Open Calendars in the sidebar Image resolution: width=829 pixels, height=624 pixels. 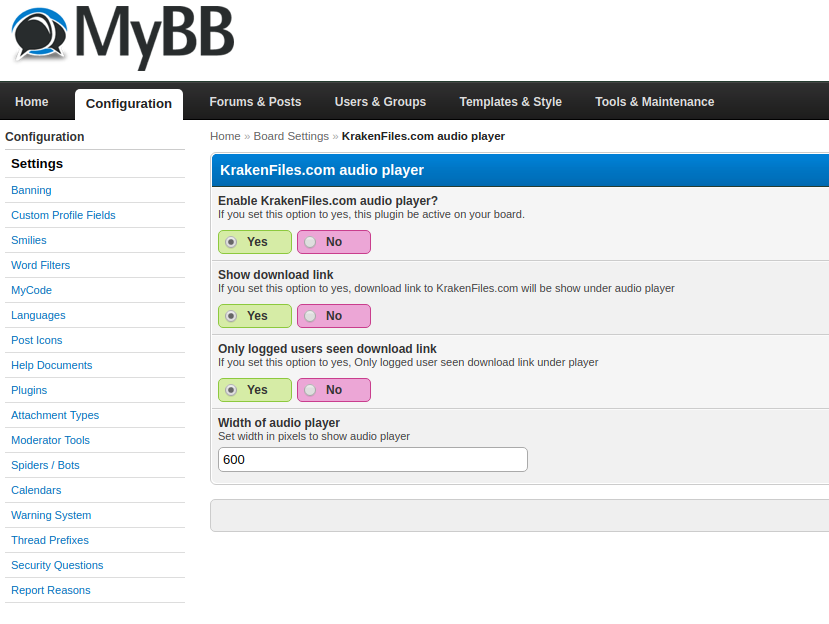point(36,490)
